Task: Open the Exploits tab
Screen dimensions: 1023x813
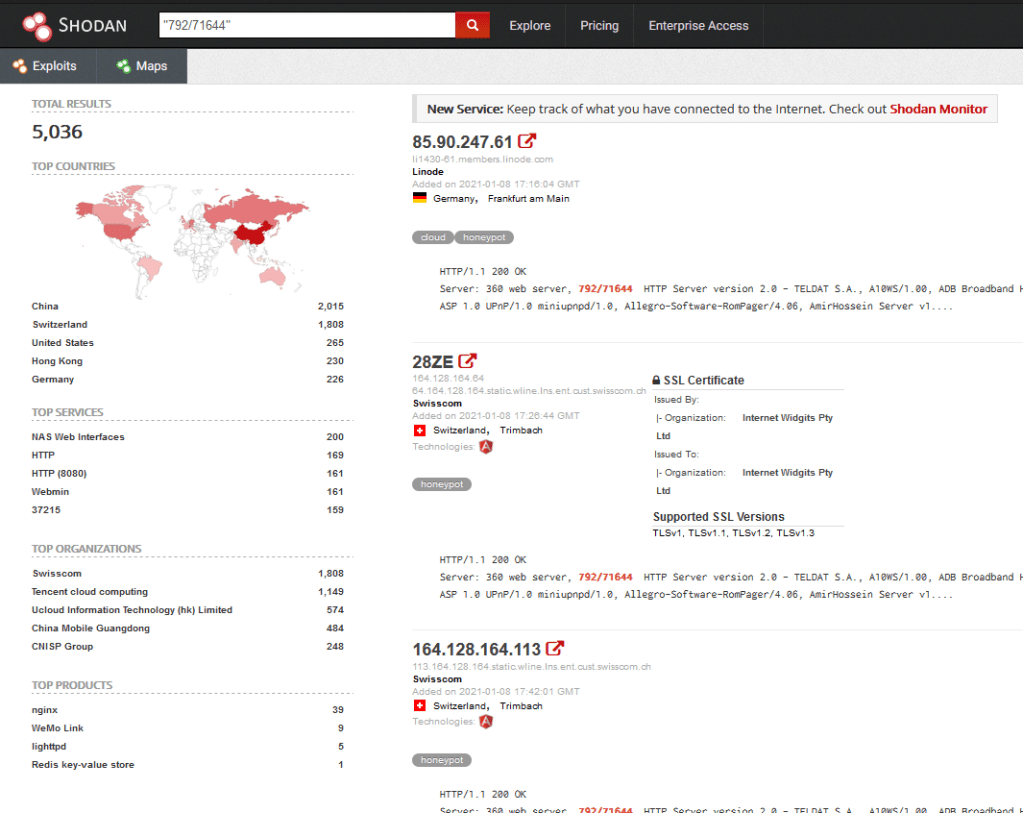Action: [45, 66]
